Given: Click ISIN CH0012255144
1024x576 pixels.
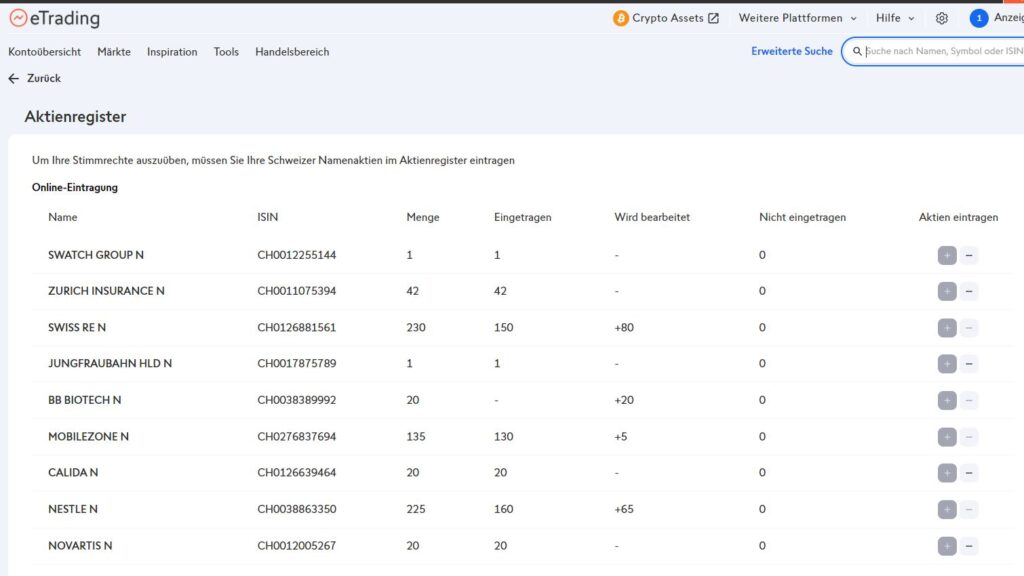Looking at the screenshot, I should 296,255.
